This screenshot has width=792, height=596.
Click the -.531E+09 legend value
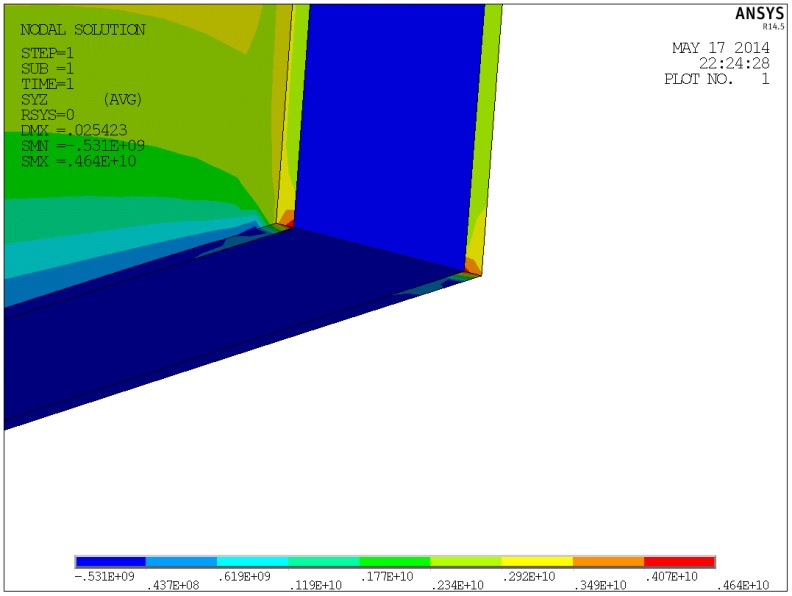pyautogui.click(x=105, y=576)
